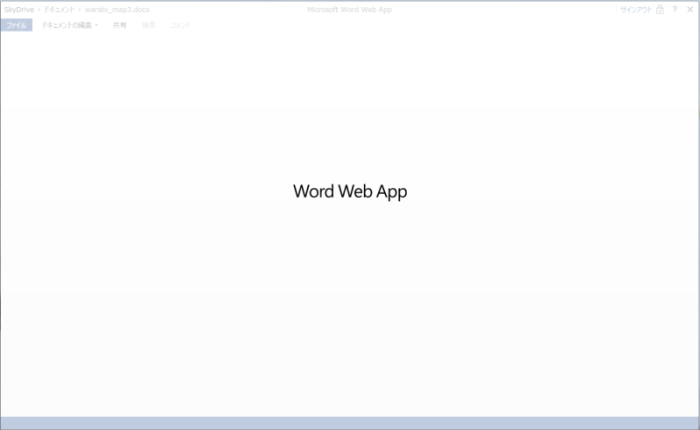Viewport: 700px width, 430px height.
Task: Click the empty area below the splash text
Action: tap(350, 300)
